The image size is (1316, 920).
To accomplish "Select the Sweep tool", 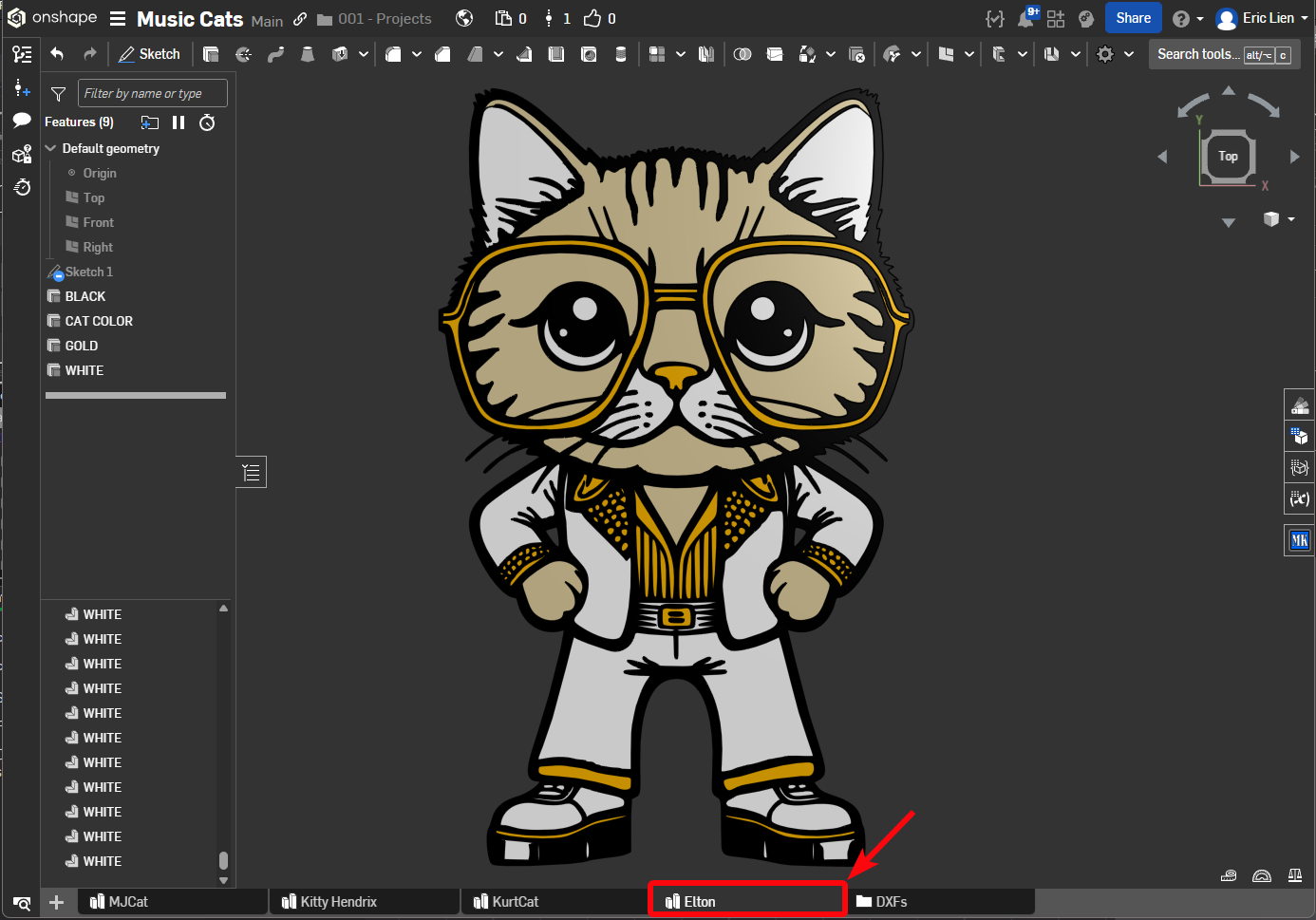I will tap(275, 54).
